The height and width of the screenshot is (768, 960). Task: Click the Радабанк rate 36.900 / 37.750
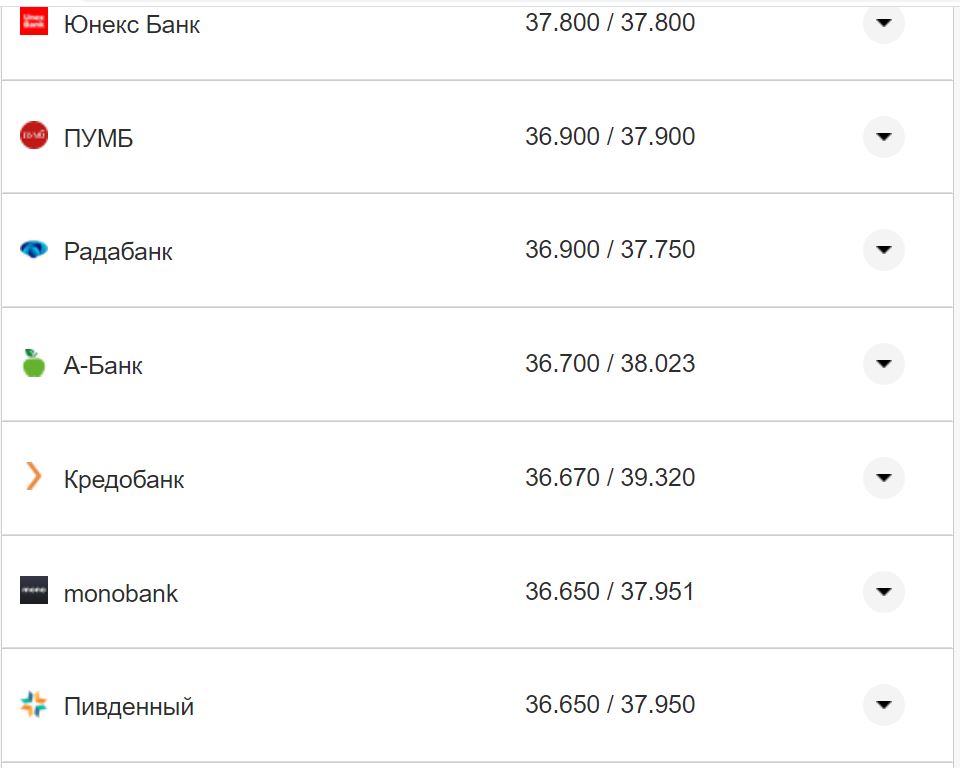pyautogui.click(x=610, y=250)
